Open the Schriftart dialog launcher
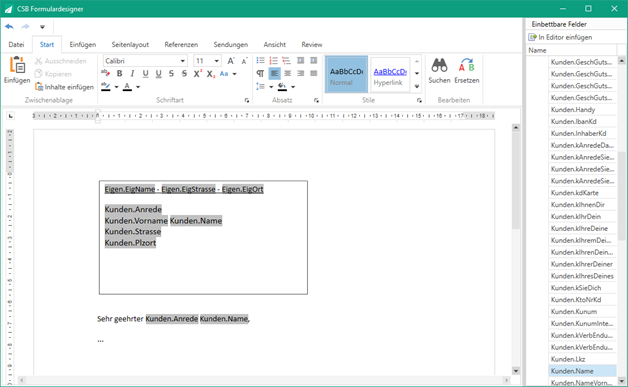 click(247, 100)
